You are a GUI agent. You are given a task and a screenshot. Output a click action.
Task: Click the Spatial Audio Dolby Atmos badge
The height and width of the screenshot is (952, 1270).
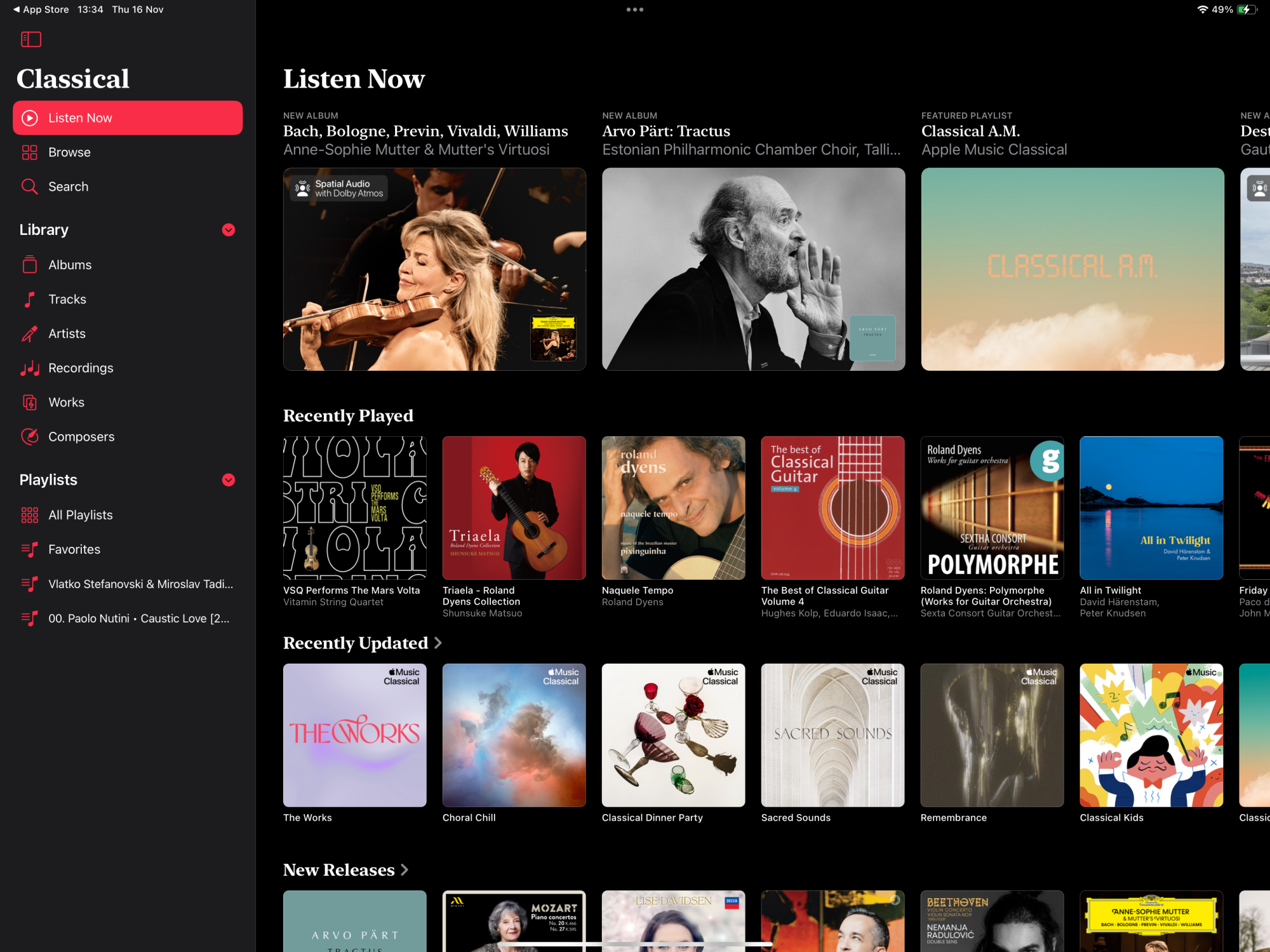point(340,189)
